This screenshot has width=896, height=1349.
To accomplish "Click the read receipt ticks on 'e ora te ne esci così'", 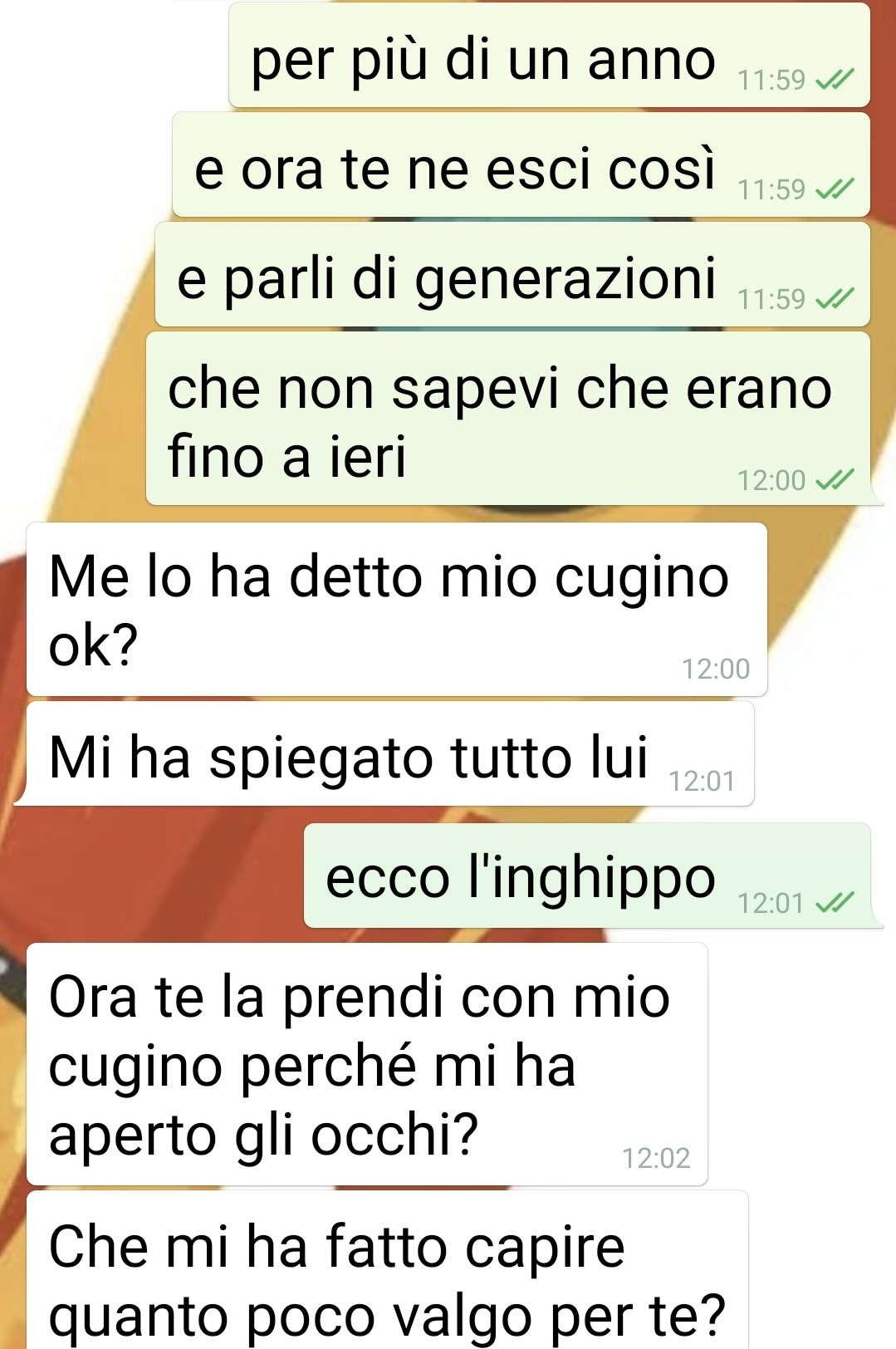I will (835, 190).
